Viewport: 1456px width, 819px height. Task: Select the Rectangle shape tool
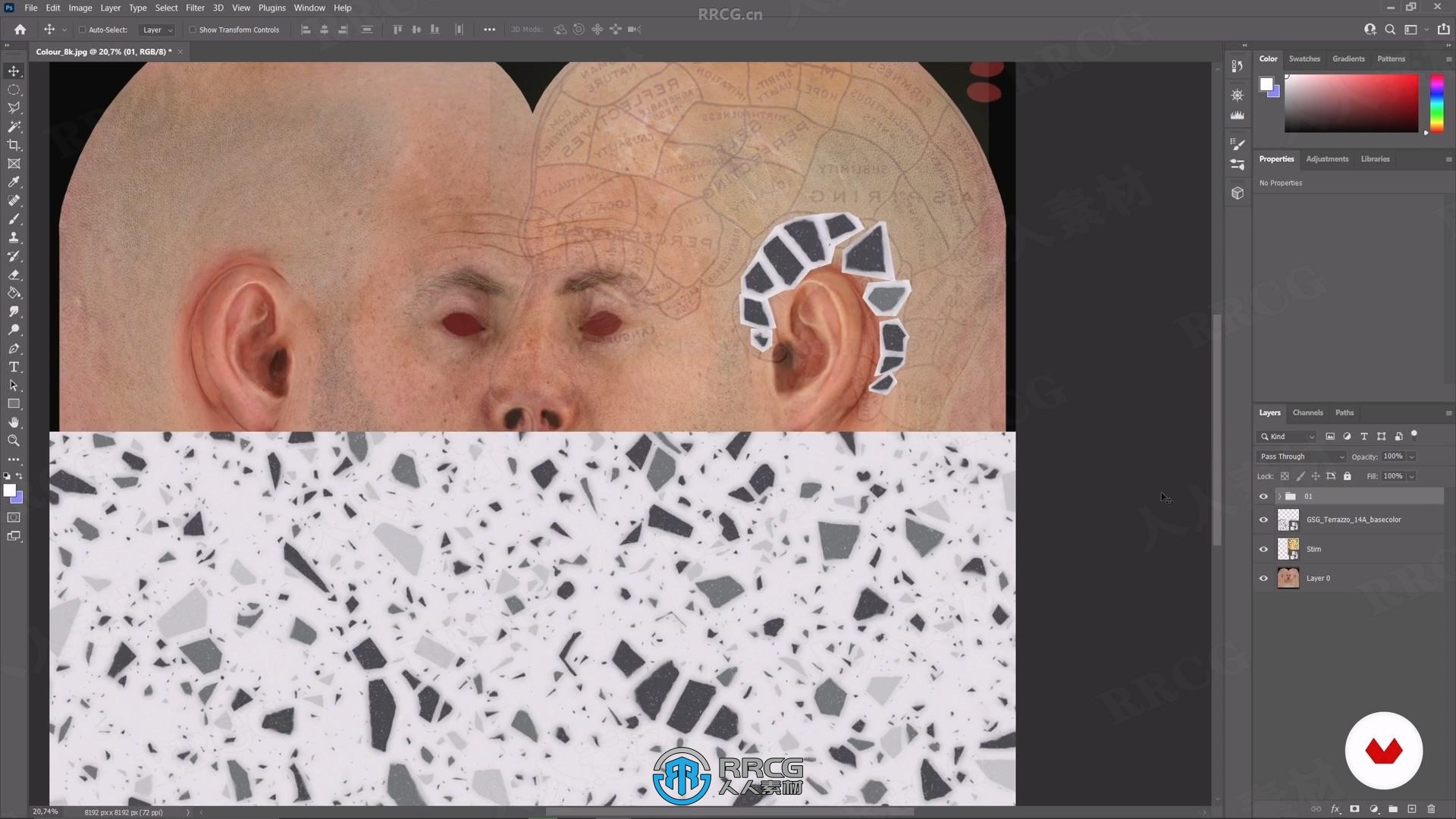tap(14, 404)
